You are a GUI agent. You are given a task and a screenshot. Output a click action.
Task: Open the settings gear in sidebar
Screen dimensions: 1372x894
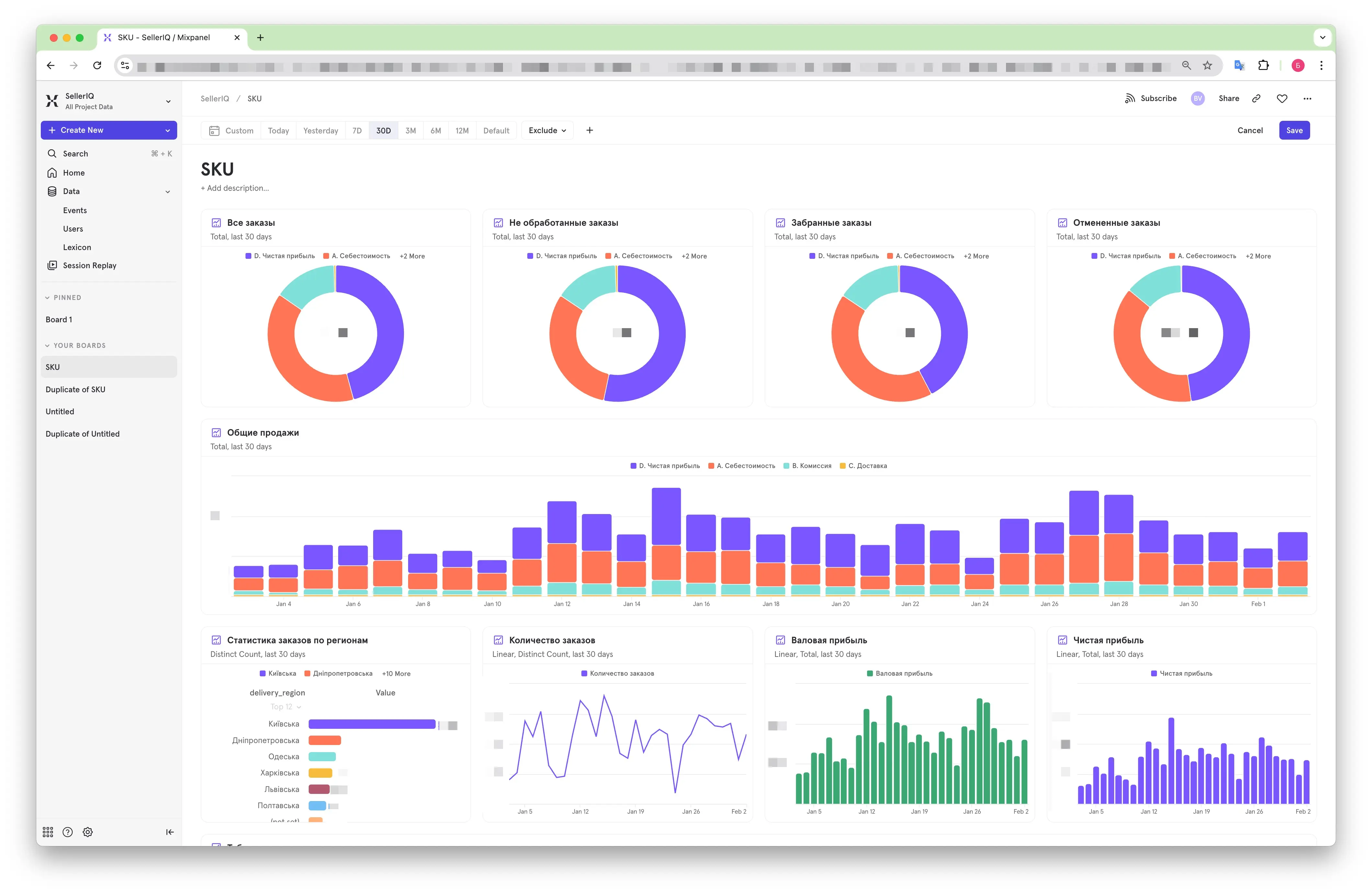point(88,832)
